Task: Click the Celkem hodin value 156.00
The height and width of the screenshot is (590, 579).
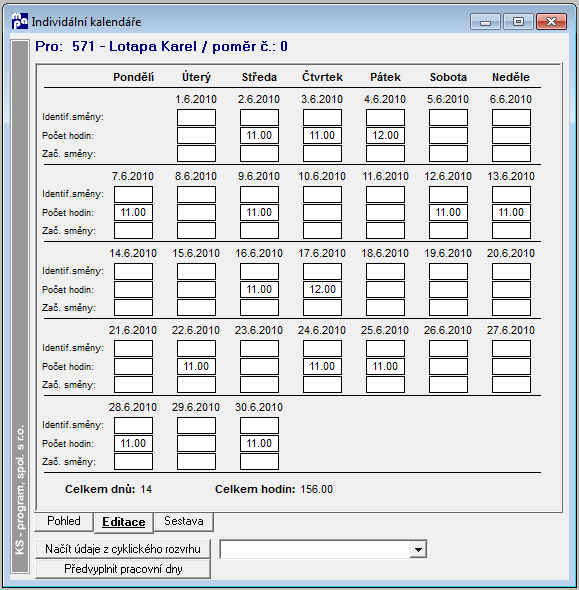Action: coord(317,489)
